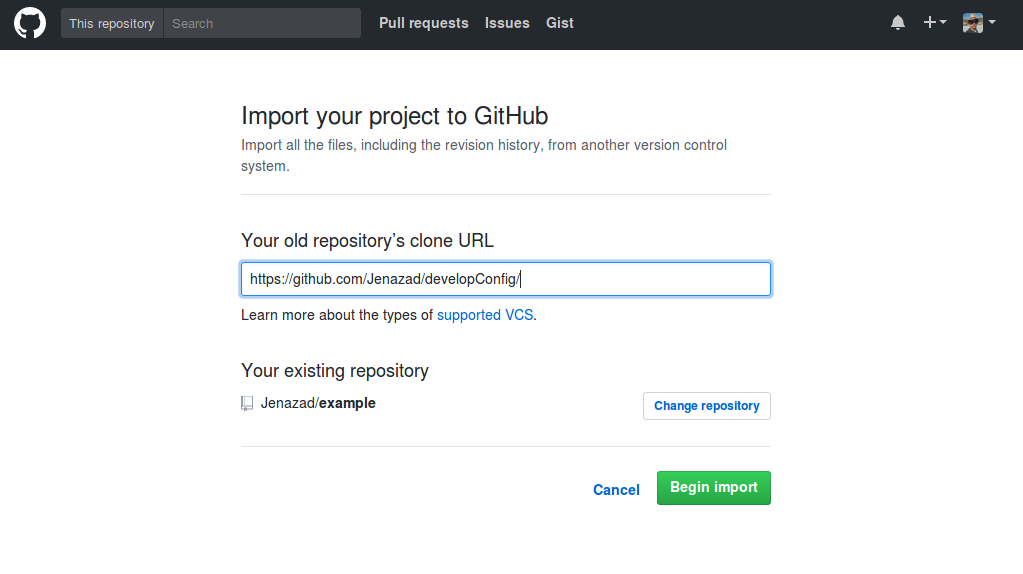Start import with Begin import button
1023x574 pixels.
(x=714, y=488)
